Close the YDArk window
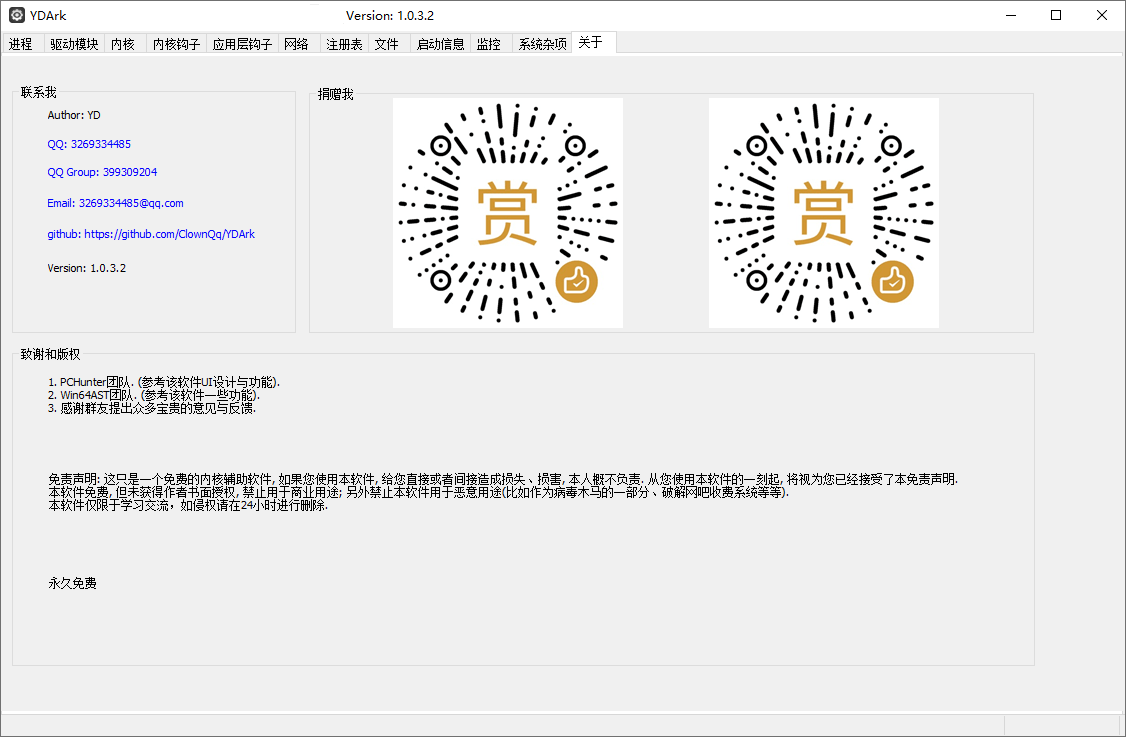Screen dimensions: 1126x737 1102,15
